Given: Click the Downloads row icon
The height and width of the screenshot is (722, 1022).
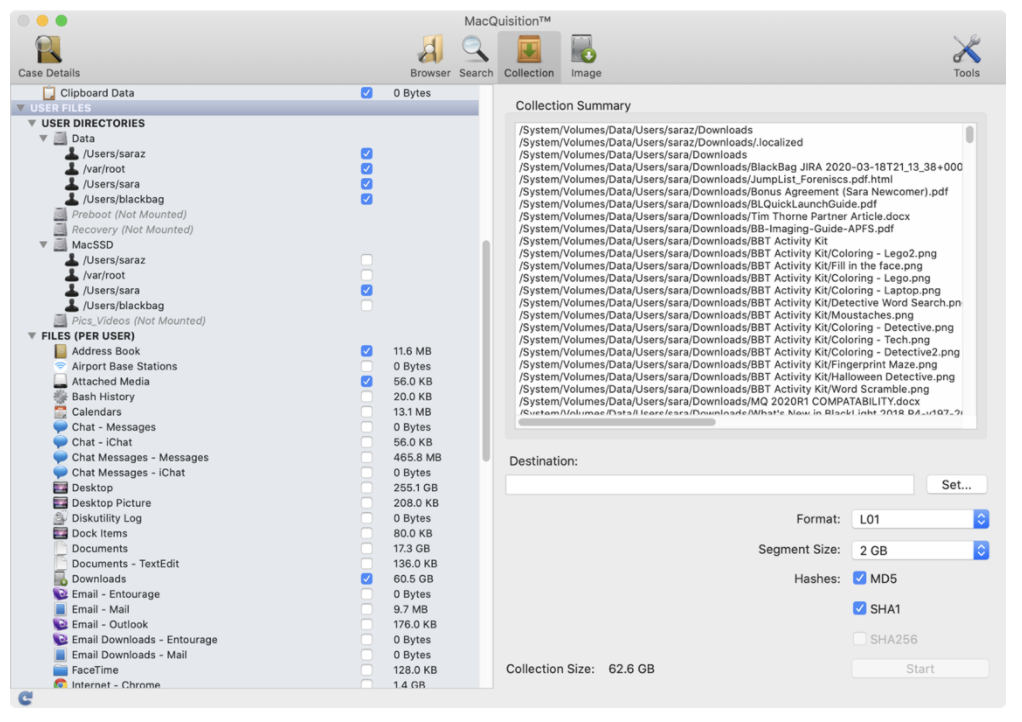Looking at the screenshot, I should pyautogui.click(x=61, y=579).
